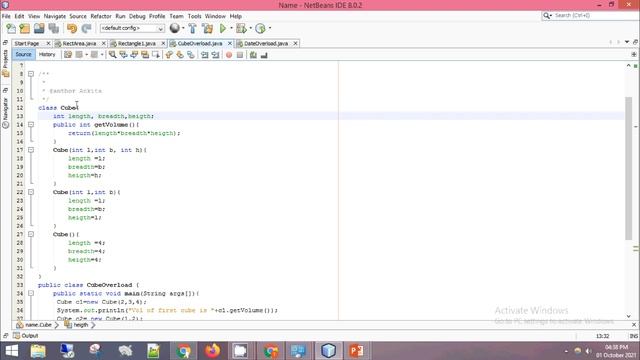Click the Comment lines icon
Viewport: 640px width, 360px height.
253,55
